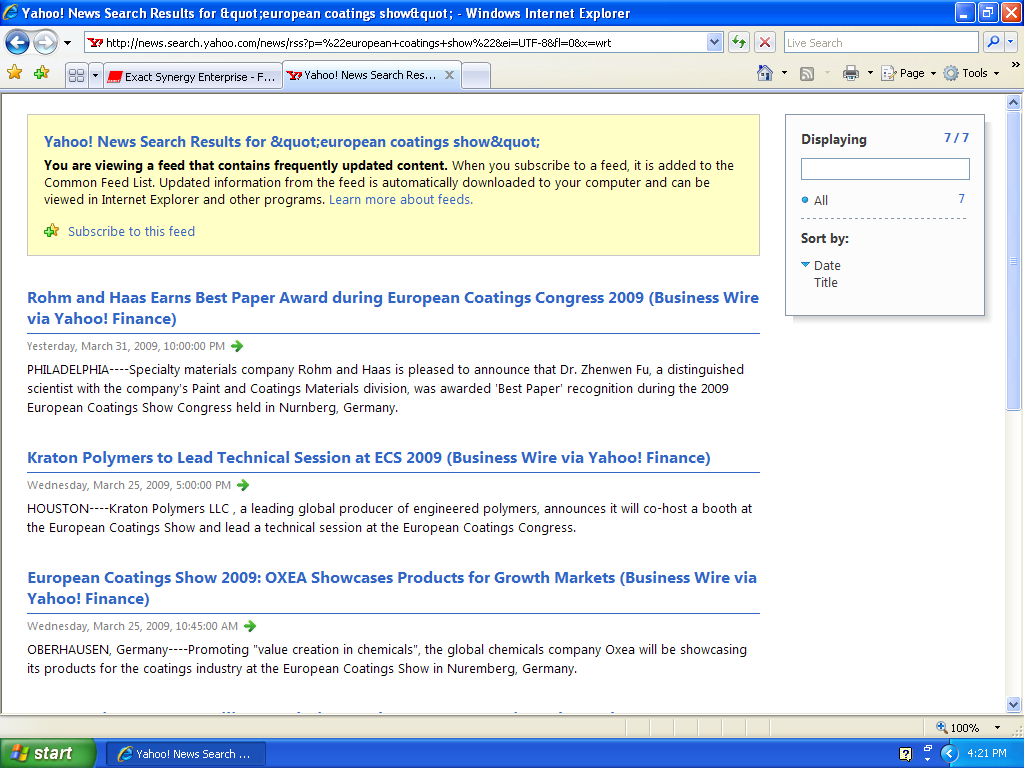Open Rohm and Haas Best Paper Award article
This screenshot has height=768, width=1024.
(393, 308)
